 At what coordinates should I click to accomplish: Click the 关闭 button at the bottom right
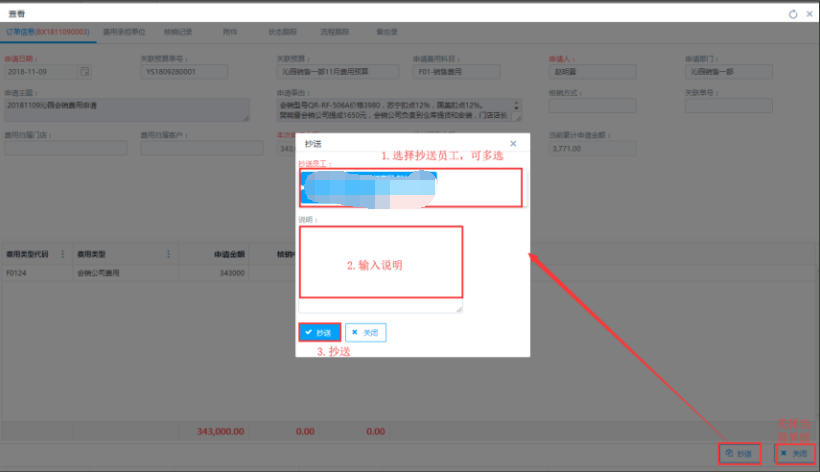point(793,453)
